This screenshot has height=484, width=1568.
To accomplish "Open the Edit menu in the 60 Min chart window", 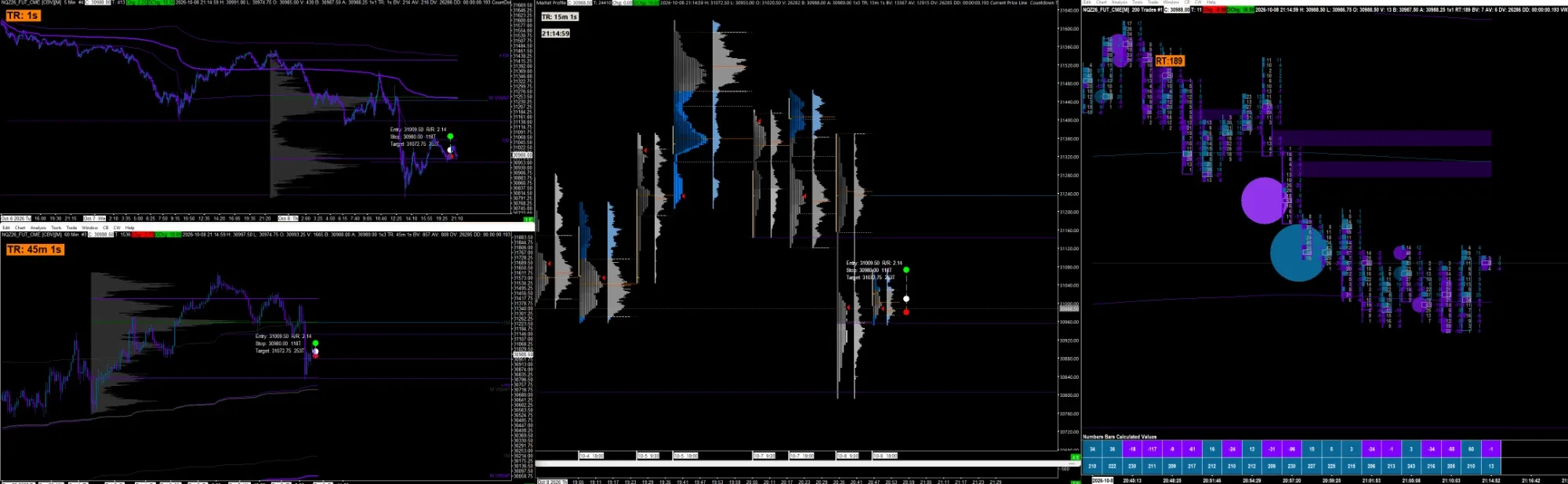I will tap(6, 227).
